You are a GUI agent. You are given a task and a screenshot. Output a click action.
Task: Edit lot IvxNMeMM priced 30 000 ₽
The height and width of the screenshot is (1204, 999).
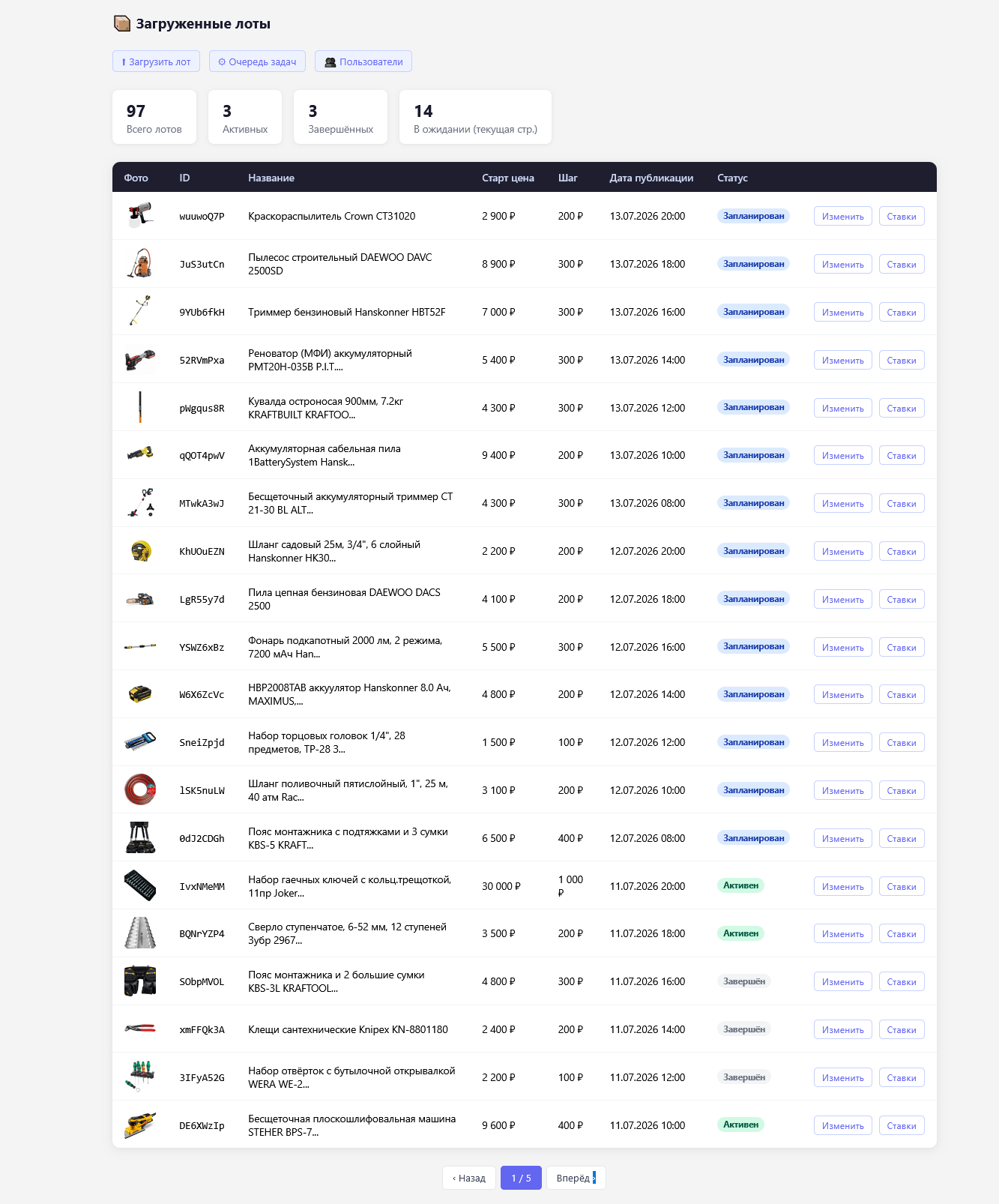[x=842, y=886]
